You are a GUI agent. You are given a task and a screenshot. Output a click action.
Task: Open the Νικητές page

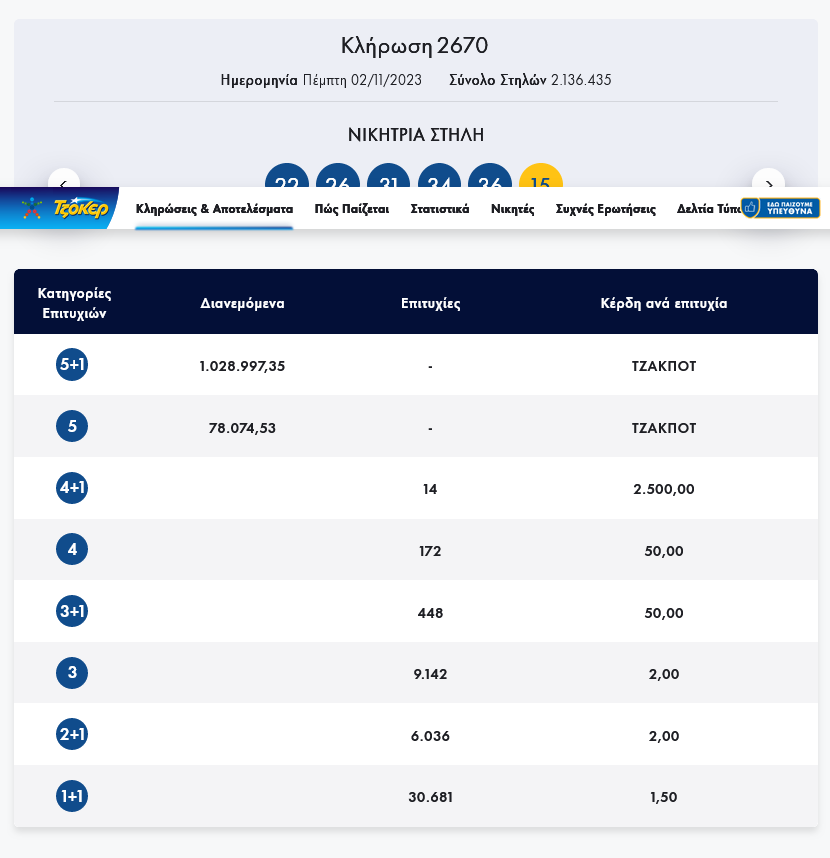(513, 209)
